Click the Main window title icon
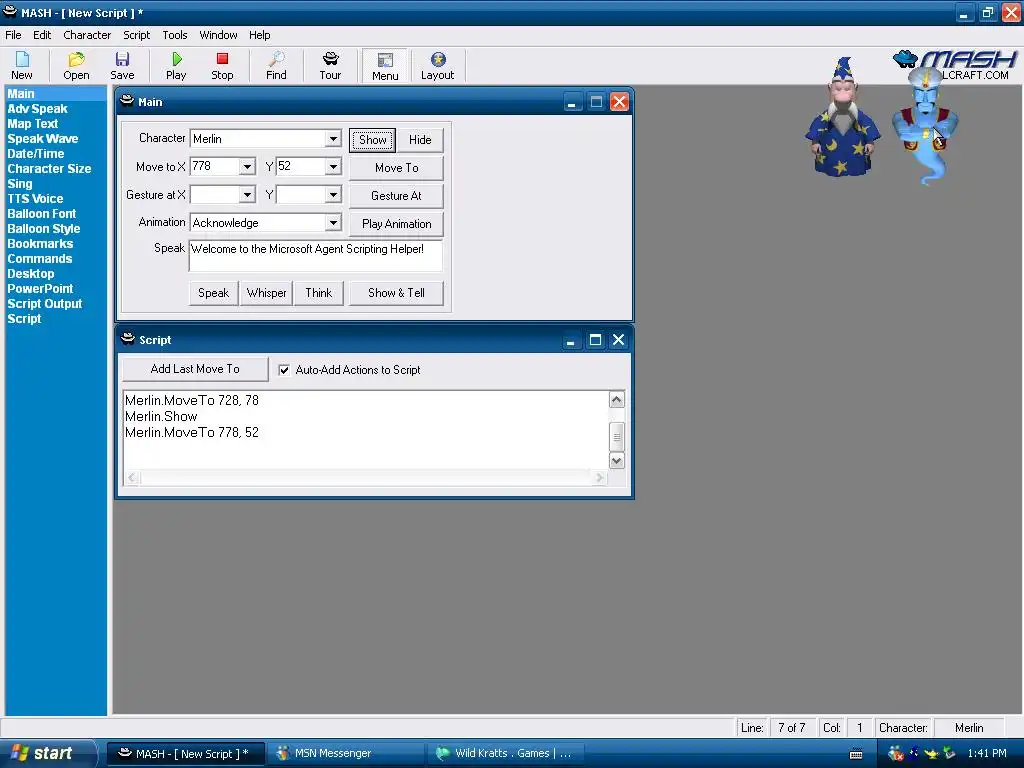1024x768 pixels. pos(127,101)
